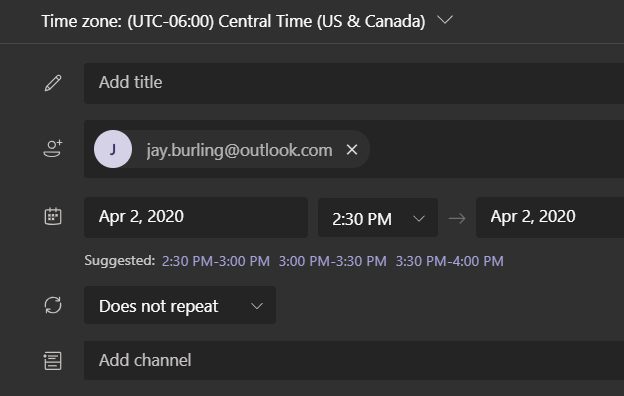
Task: Click the recurrence arrows icon
Action: click(x=53, y=305)
